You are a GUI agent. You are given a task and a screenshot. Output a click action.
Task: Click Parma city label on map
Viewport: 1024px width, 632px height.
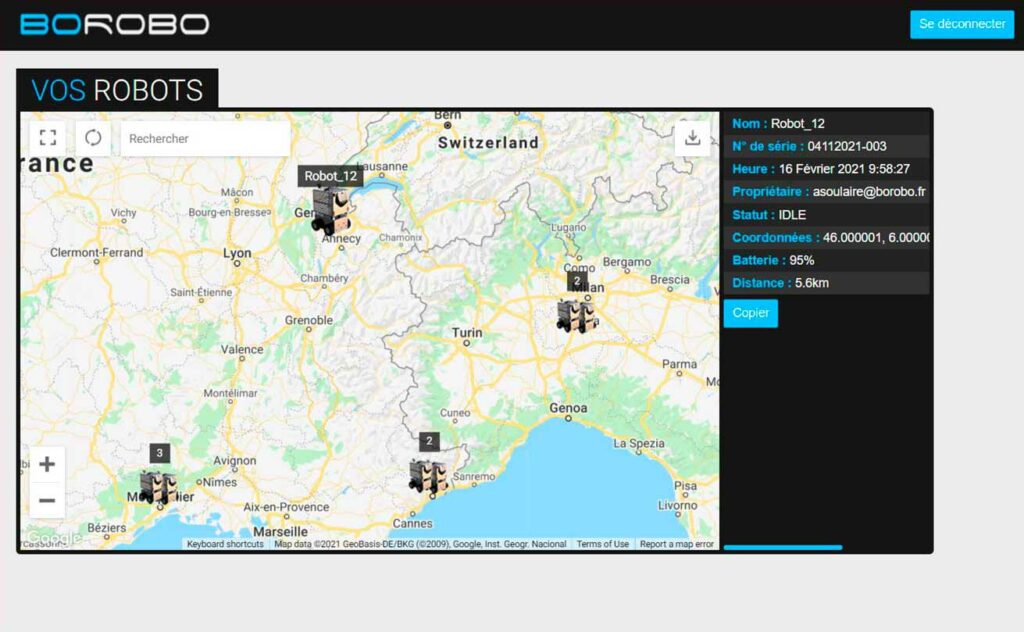pyautogui.click(x=679, y=364)
